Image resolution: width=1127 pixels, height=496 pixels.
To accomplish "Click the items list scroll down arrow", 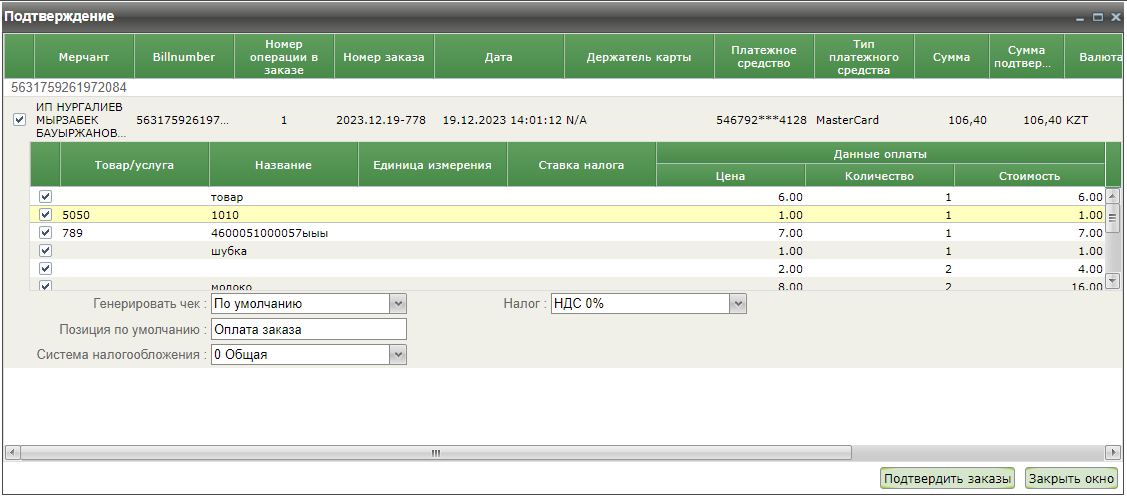I will coord(1113,282).
